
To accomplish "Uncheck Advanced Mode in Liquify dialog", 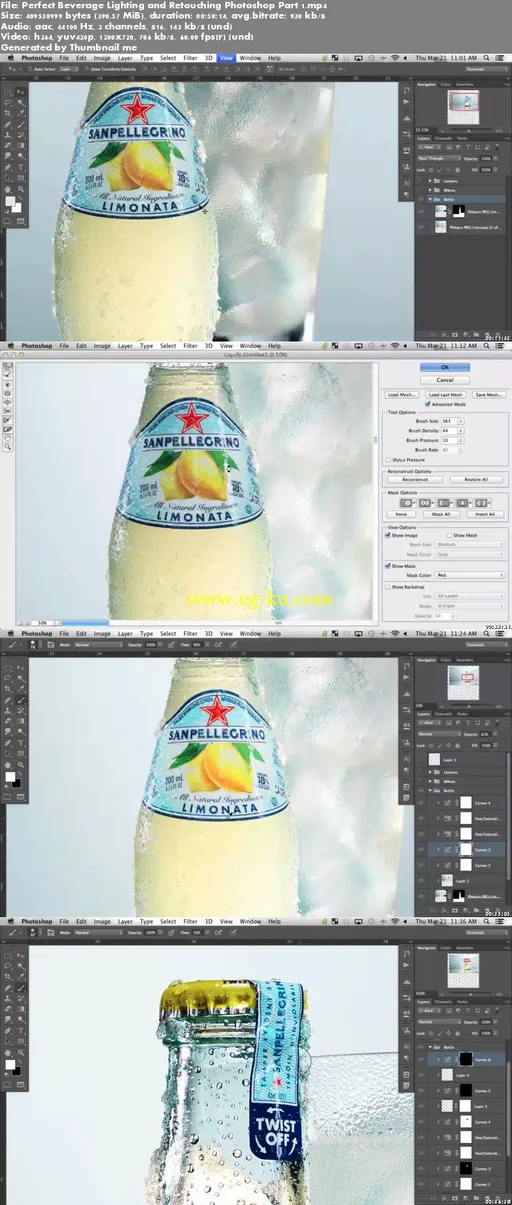I will click(427, 404).
